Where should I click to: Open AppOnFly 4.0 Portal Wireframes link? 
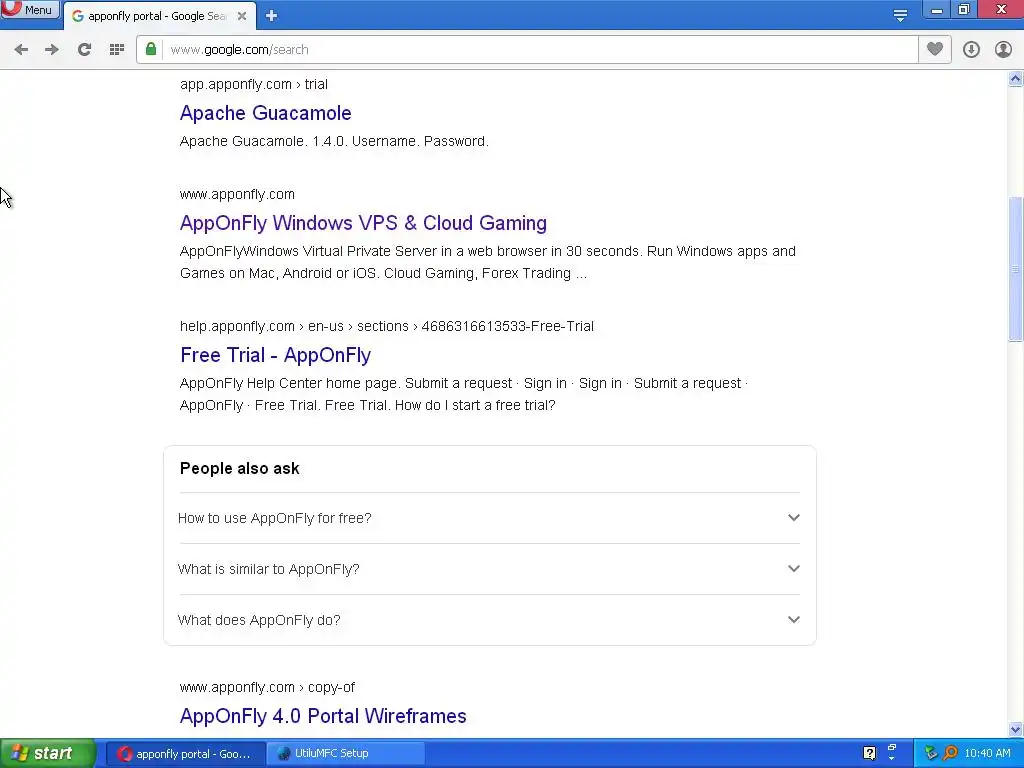pyautogui.click(x=323, y=716)
